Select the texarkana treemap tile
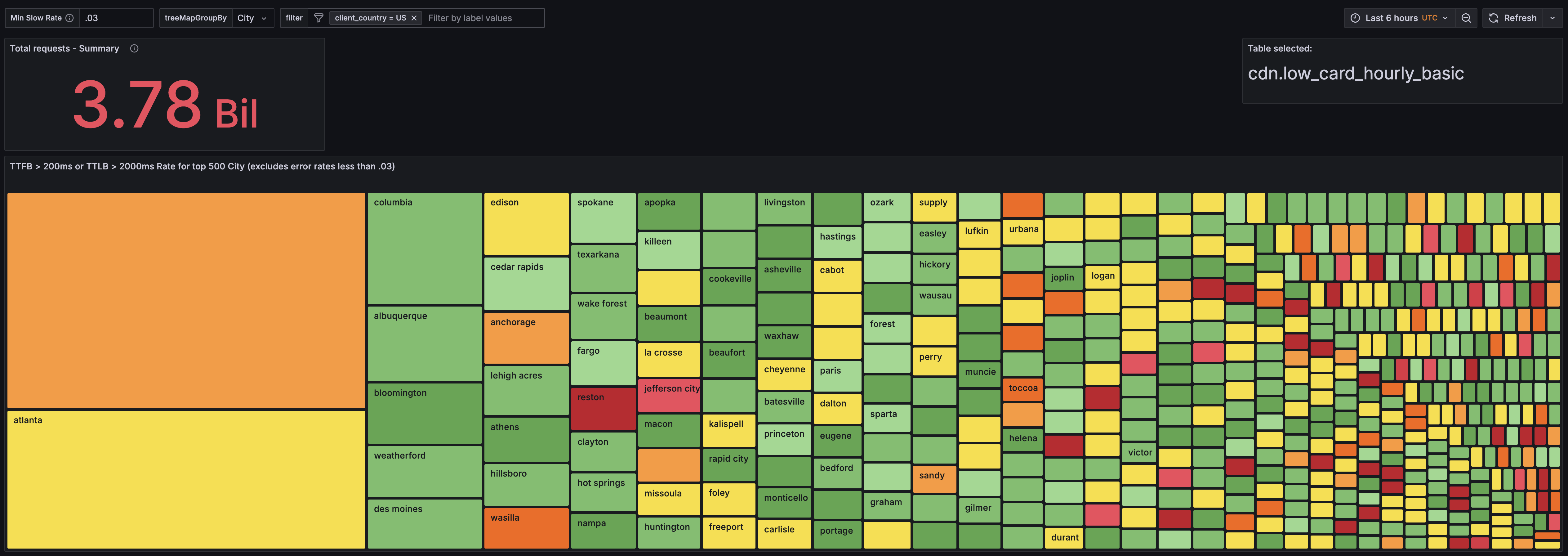The height and width of the screenshot is (556, 1568). coord(603,269)
